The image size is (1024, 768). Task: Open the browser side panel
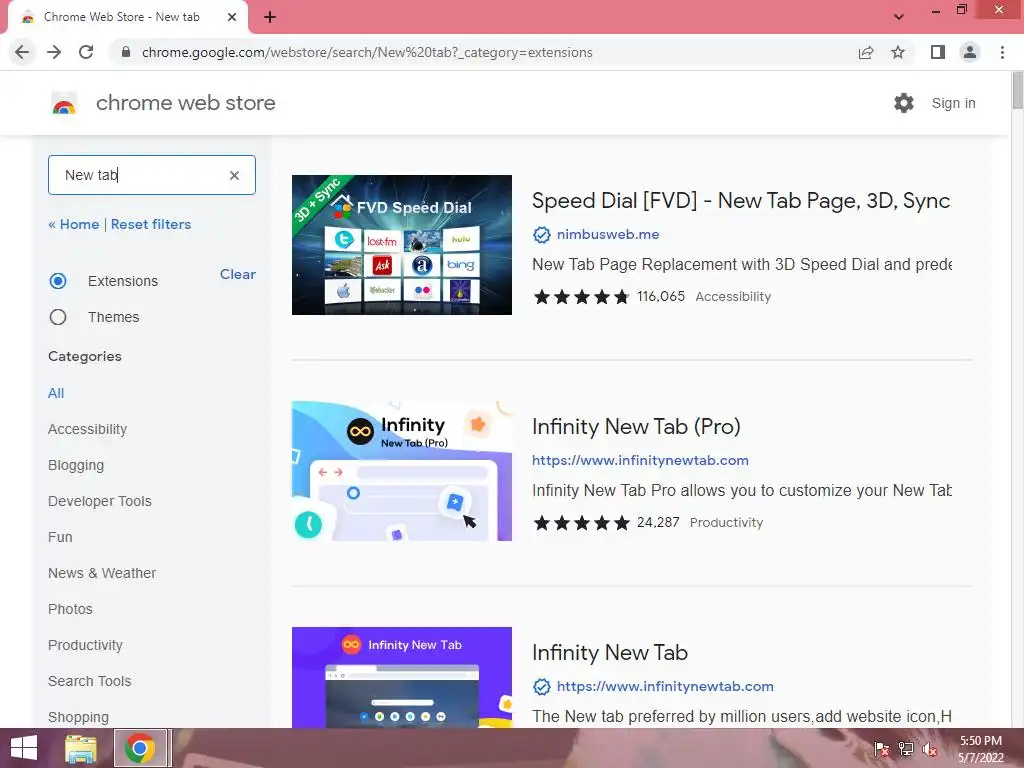point(938,52)
